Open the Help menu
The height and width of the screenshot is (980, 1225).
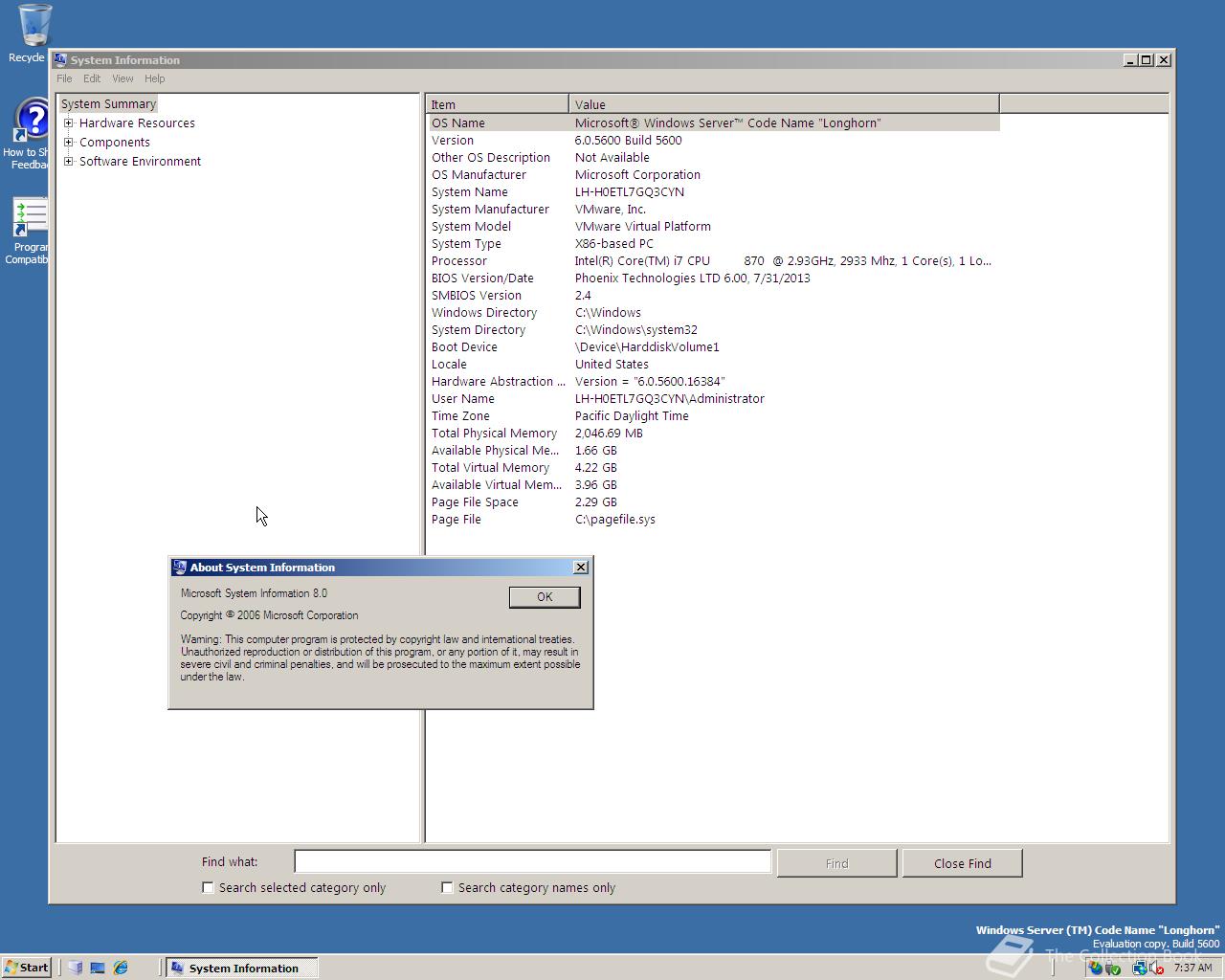coord(154,78)
